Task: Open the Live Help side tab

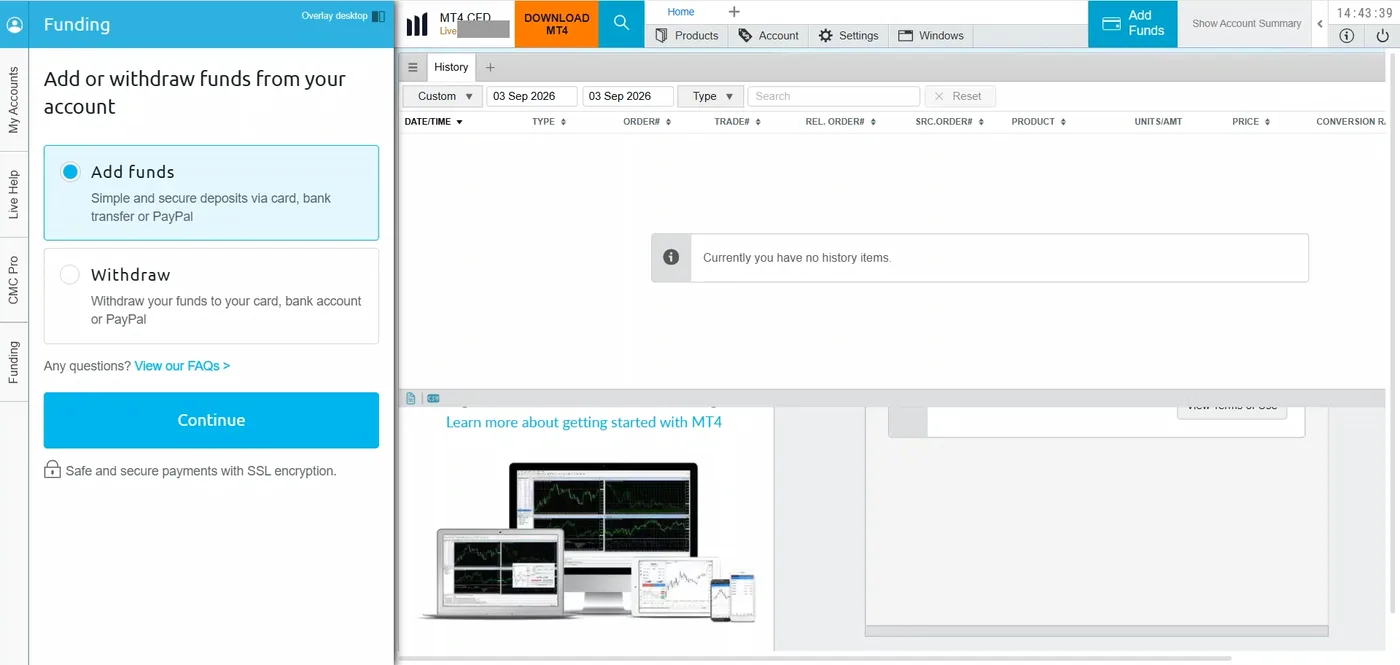Action: [14, 194]
